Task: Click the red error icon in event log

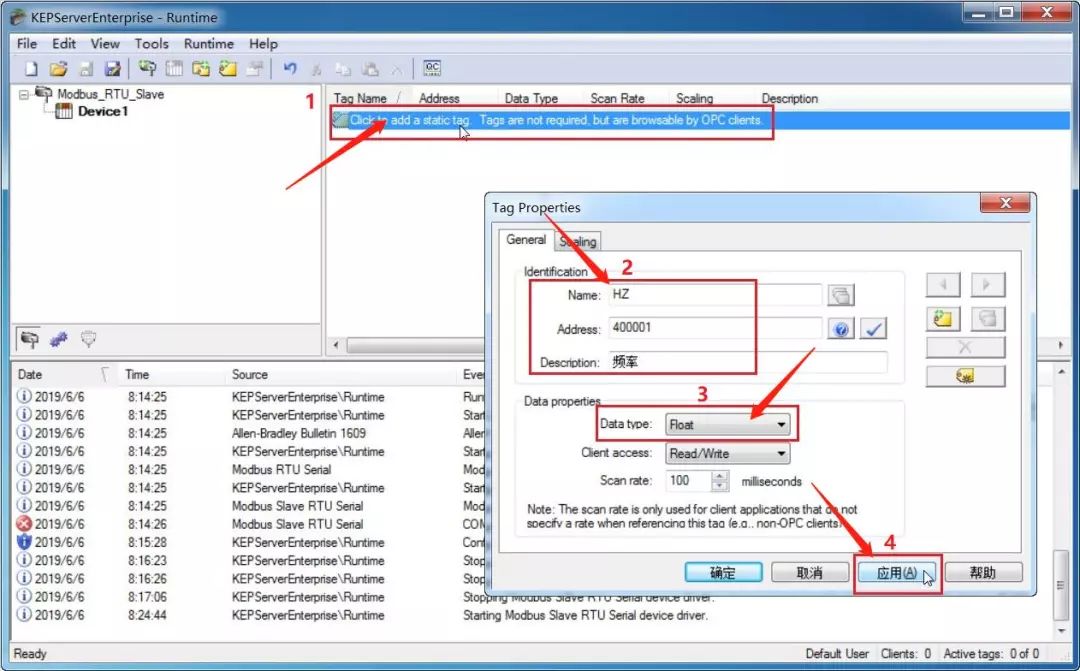Action: pos(24,524)
